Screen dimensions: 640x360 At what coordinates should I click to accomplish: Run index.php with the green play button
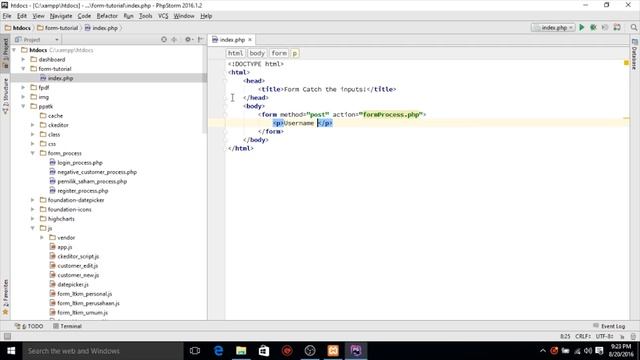coord(582,27)
